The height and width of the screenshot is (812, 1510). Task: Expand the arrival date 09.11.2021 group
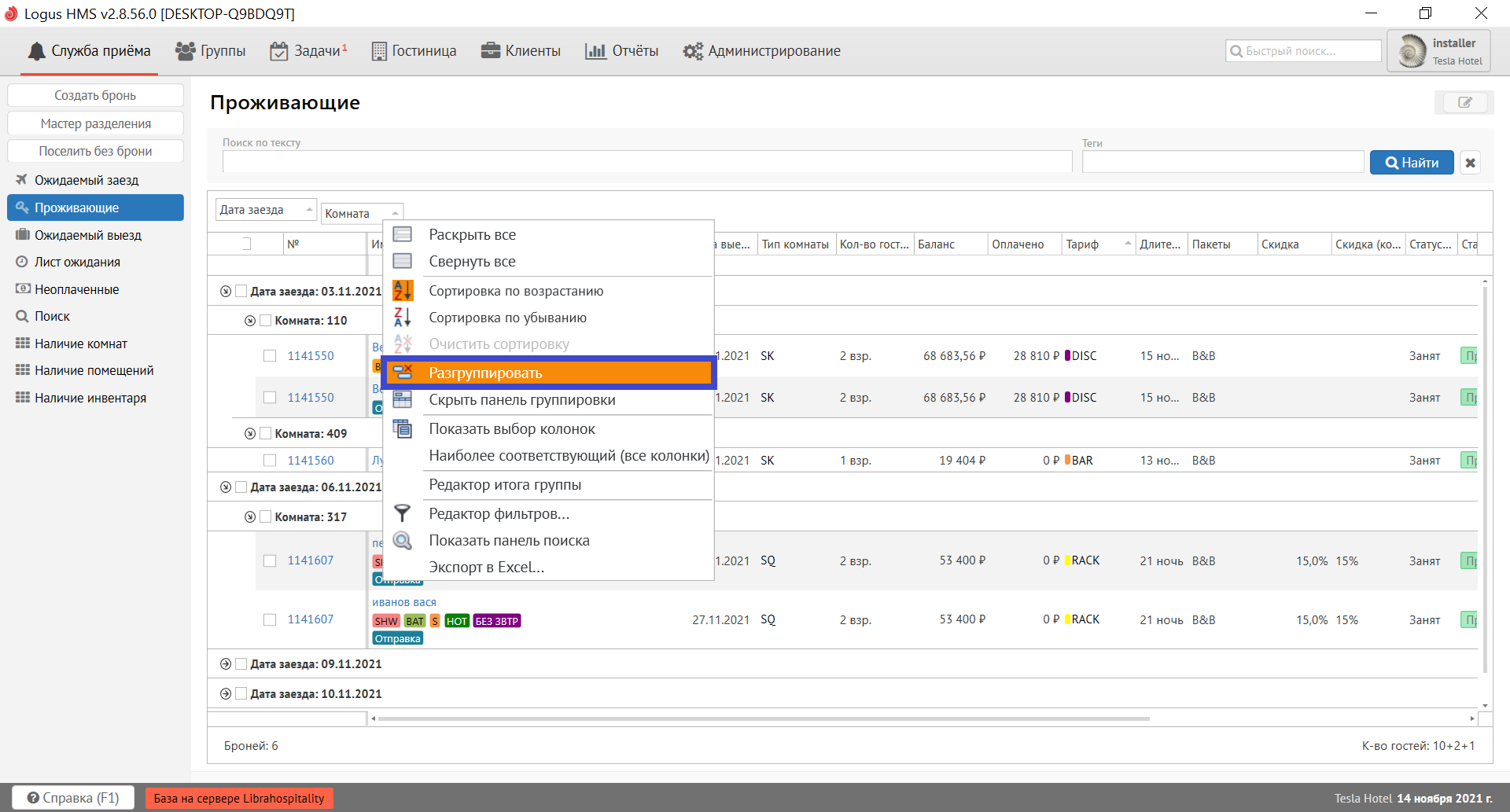pyautogui.click(x=226, y=664)
